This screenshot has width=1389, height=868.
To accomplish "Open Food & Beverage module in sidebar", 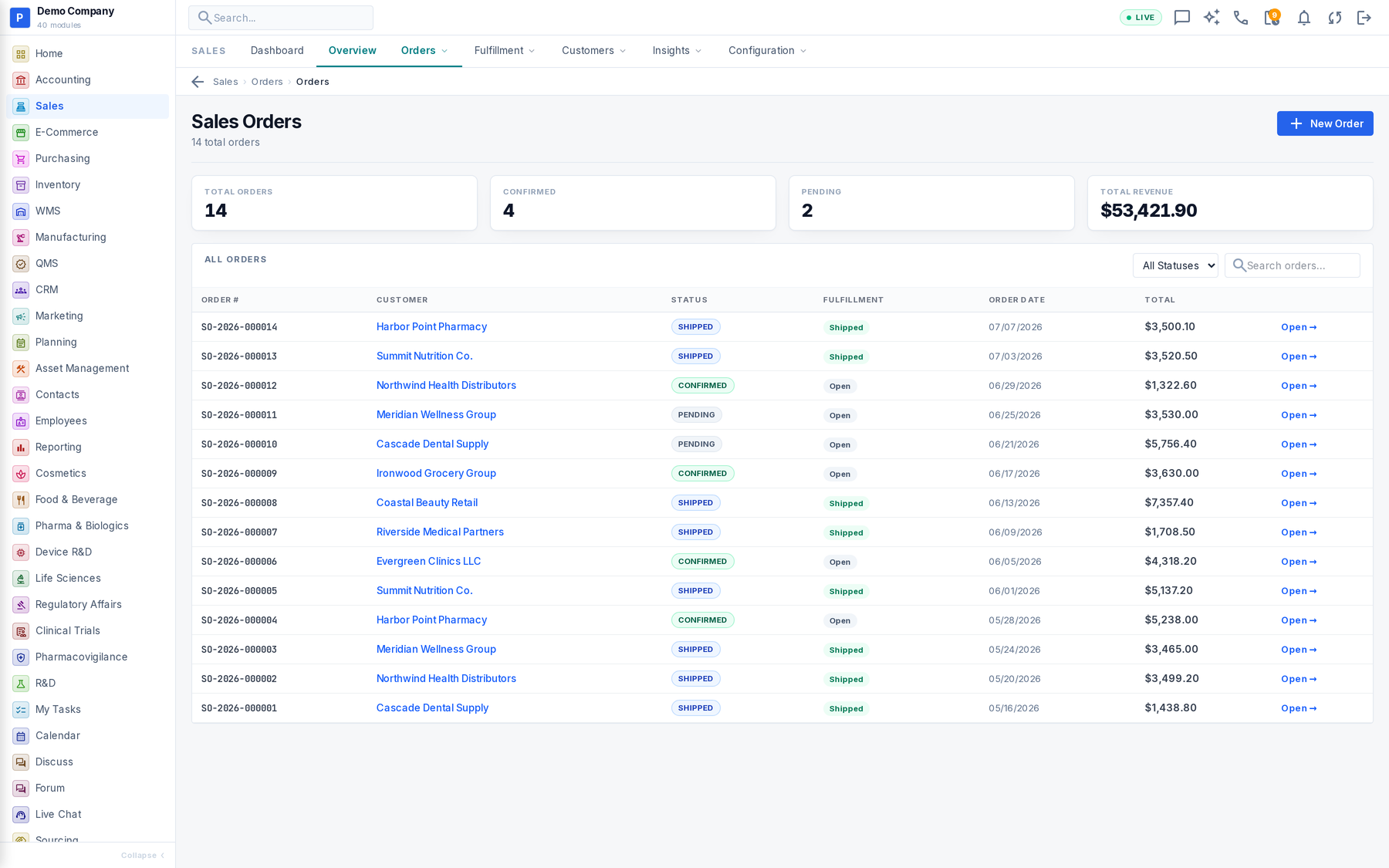I will click(x=87, y=499).
